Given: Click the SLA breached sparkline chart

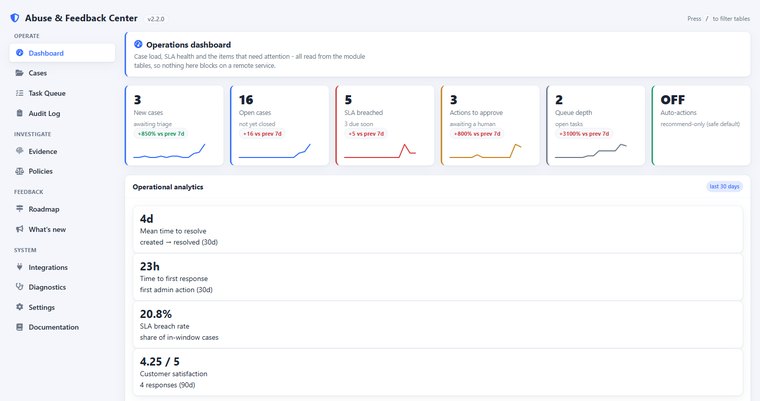Looking at the screenshot, I should (x=380, y=151).
